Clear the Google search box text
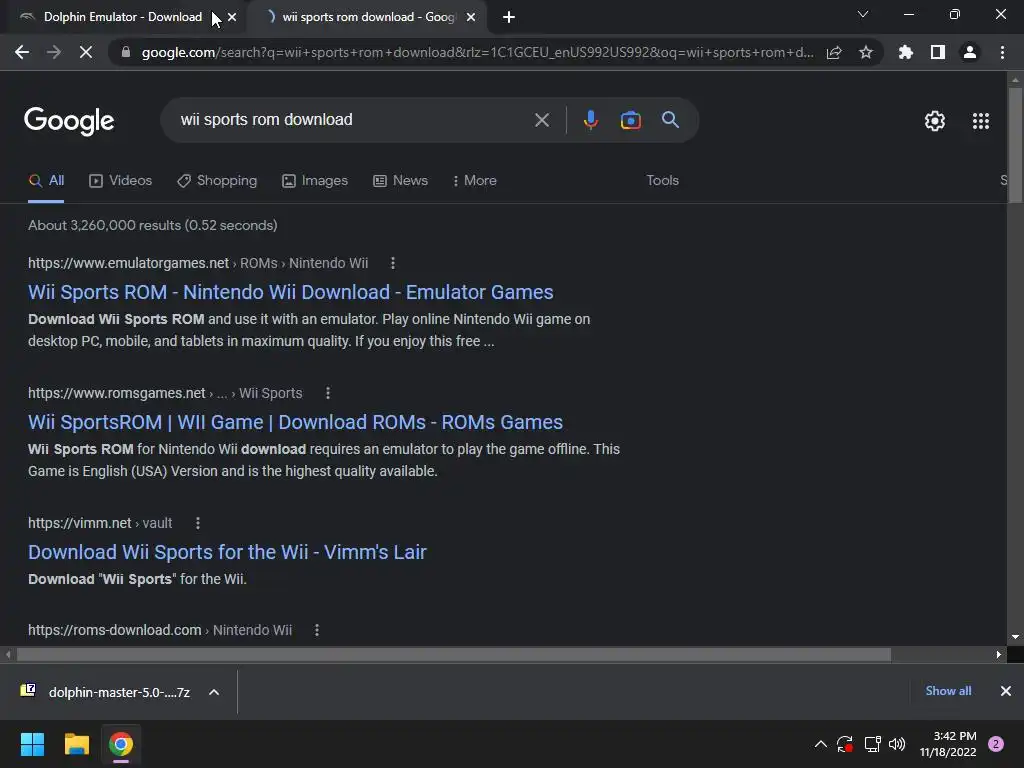This screenshot has width=1024, height=768. point(541,120)
